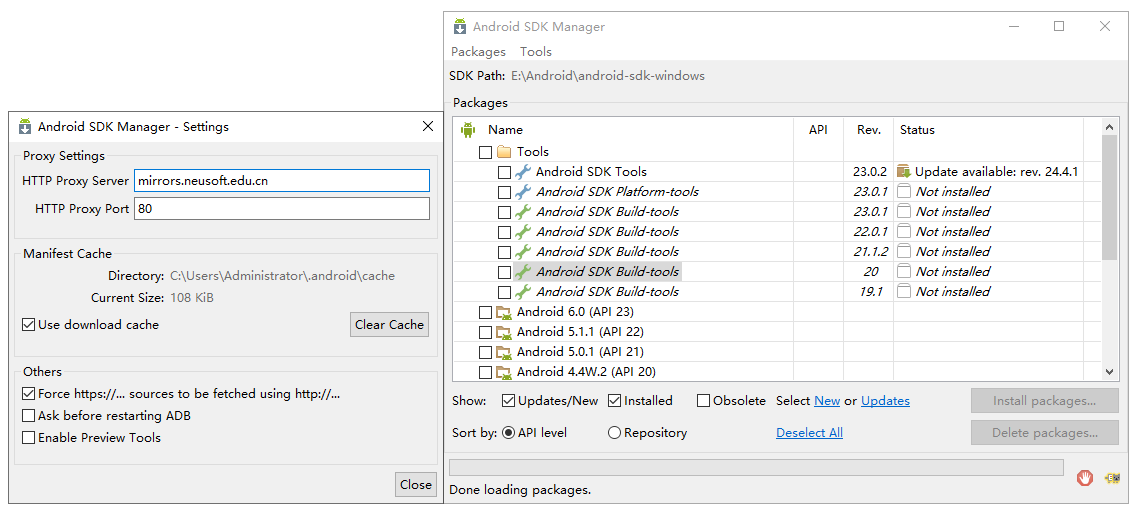Click the Delete packages button
1141x510 pixels.
point(1044,433)
